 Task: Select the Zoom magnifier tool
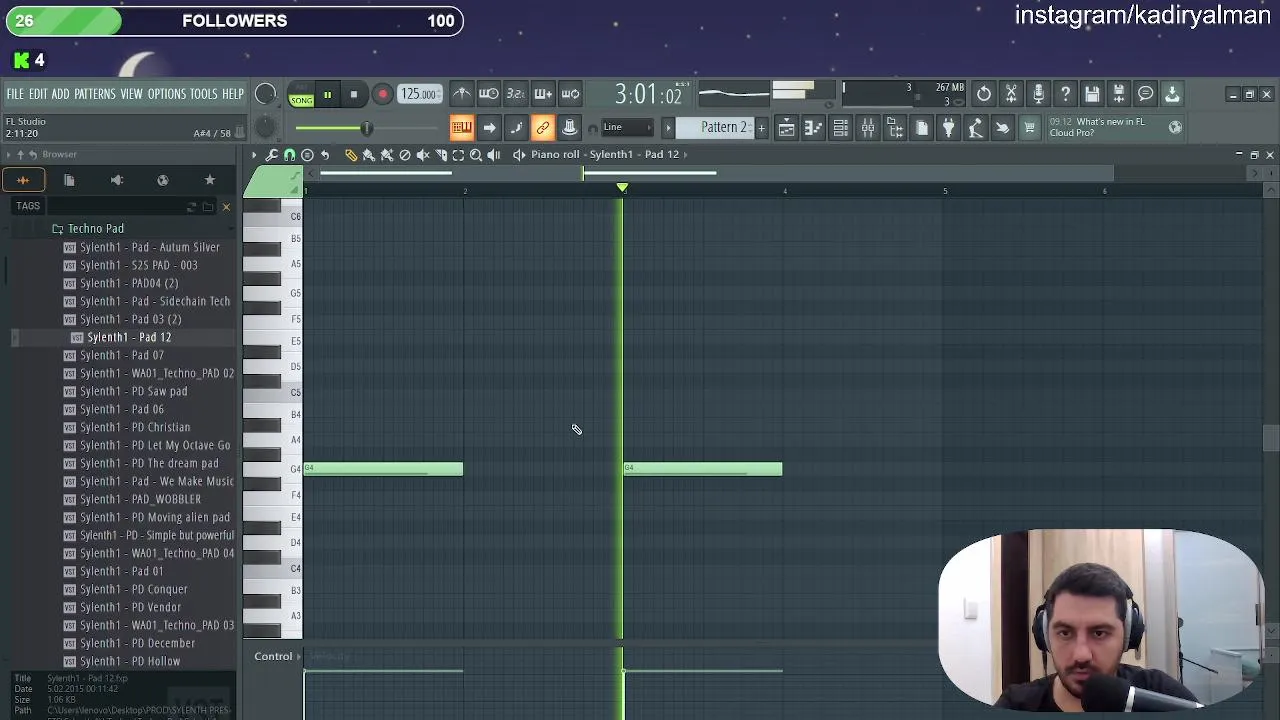tap(476, 154)
